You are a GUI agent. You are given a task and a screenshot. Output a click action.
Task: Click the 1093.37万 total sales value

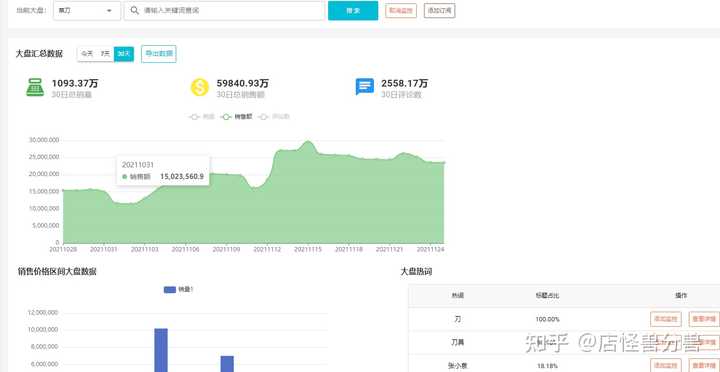coord(75,84)
